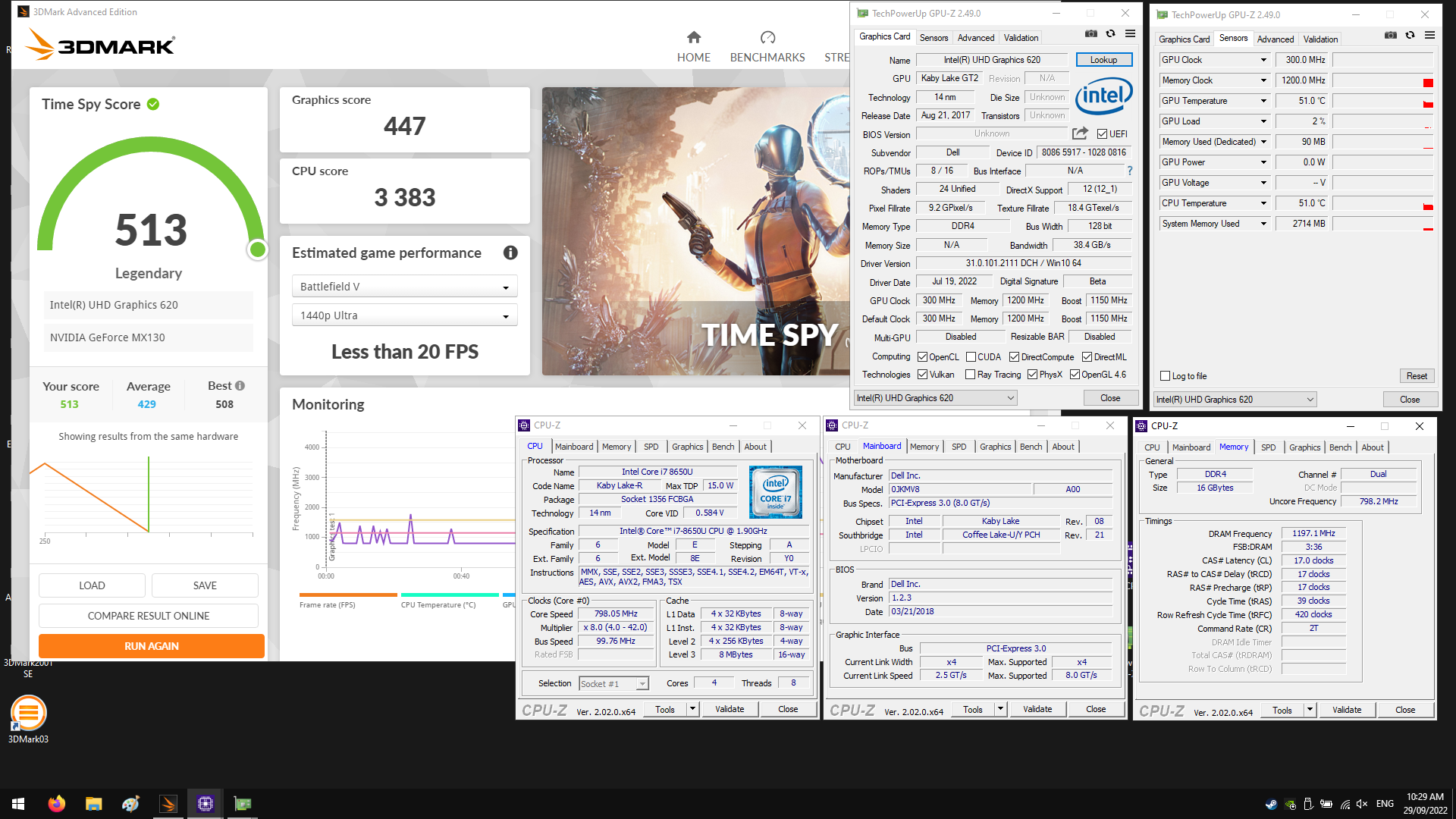Click the Lookup button in GPU-Z
The width and height of the screenshot is (1456, 819).
[1103, 60]
